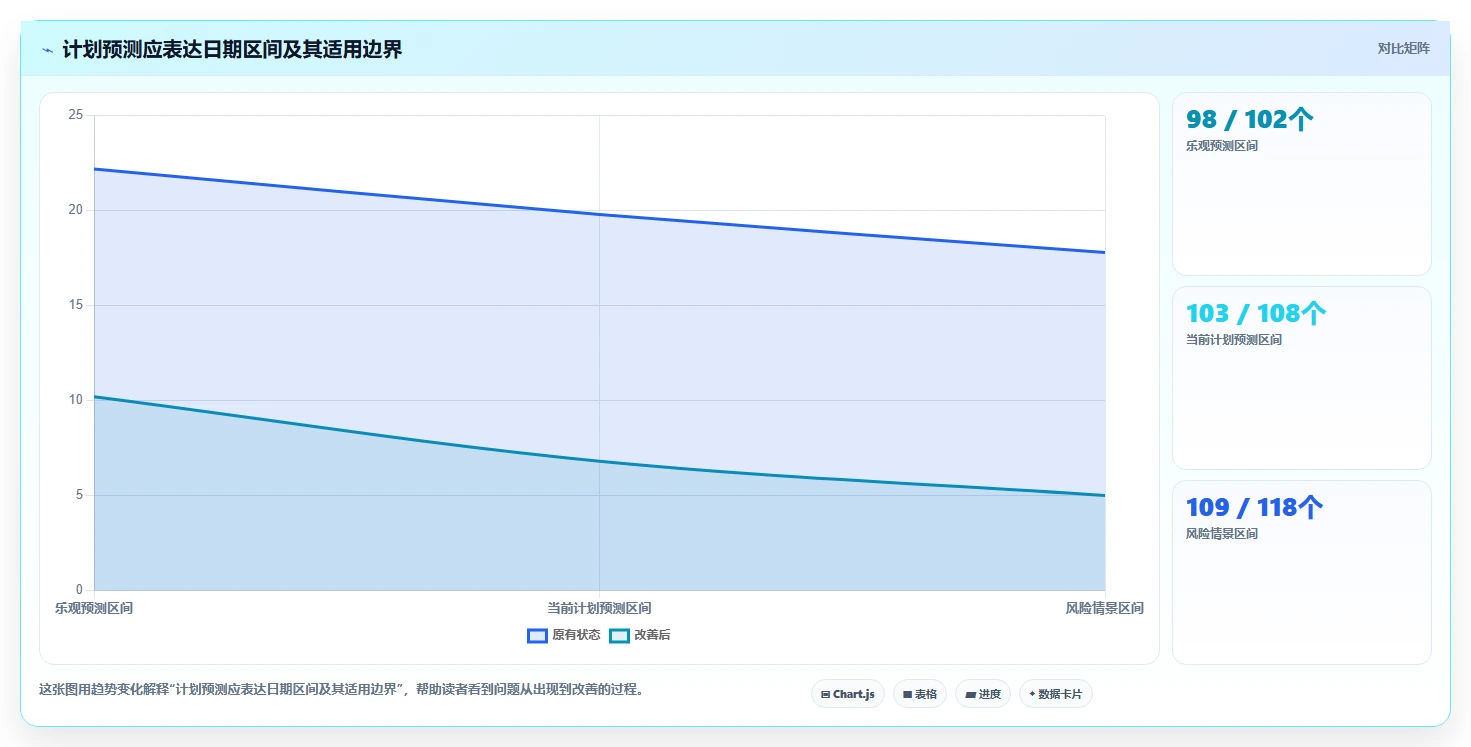Click the chart icon in the Chart.js tag
The height and width of the screenshot is (747, 1471).
(825, 694)
